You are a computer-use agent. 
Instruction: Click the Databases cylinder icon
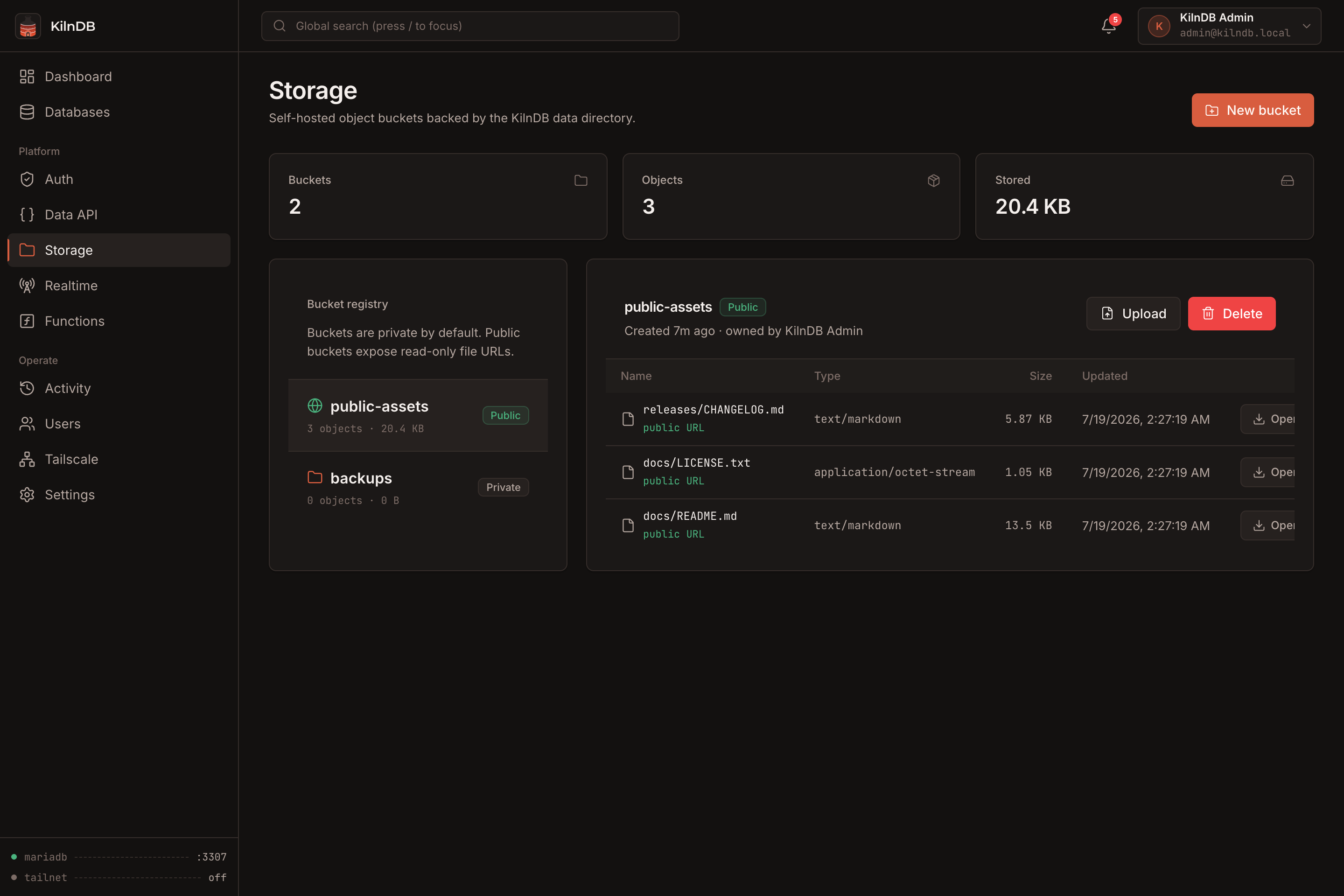click(x=27, y=112)
